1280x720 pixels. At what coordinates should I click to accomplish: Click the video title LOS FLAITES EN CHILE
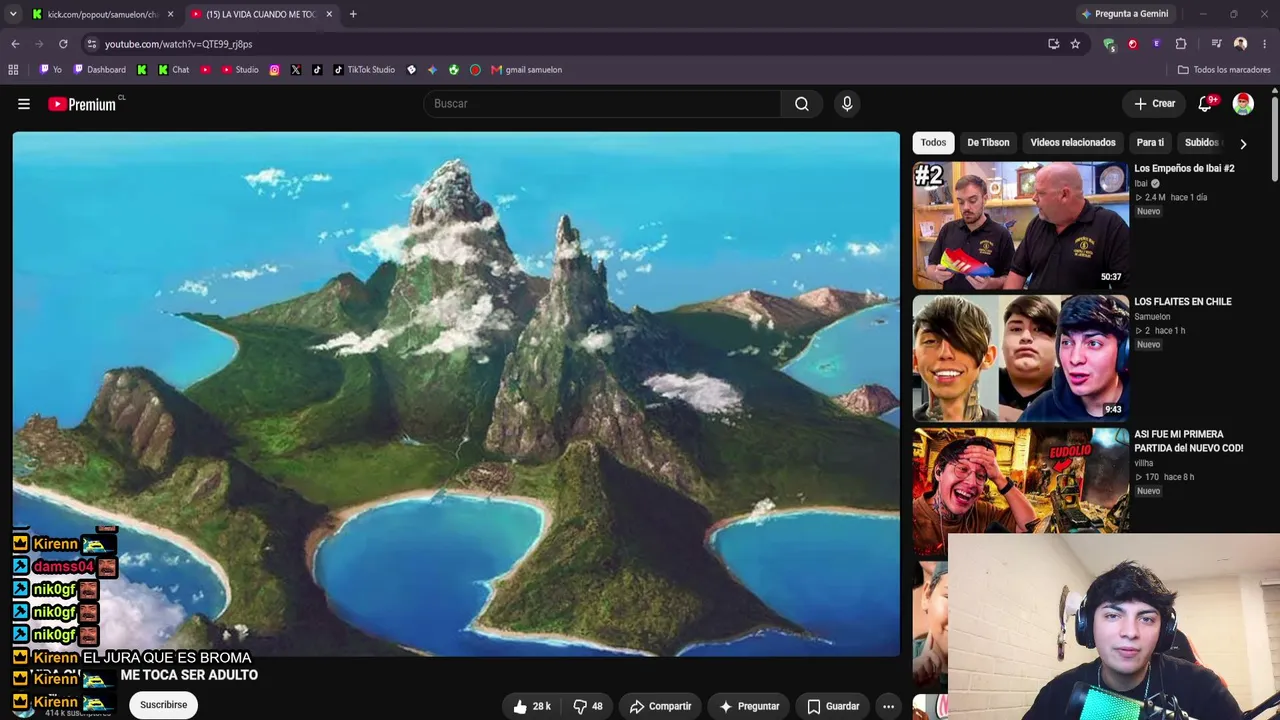(x=1183, y=302)
